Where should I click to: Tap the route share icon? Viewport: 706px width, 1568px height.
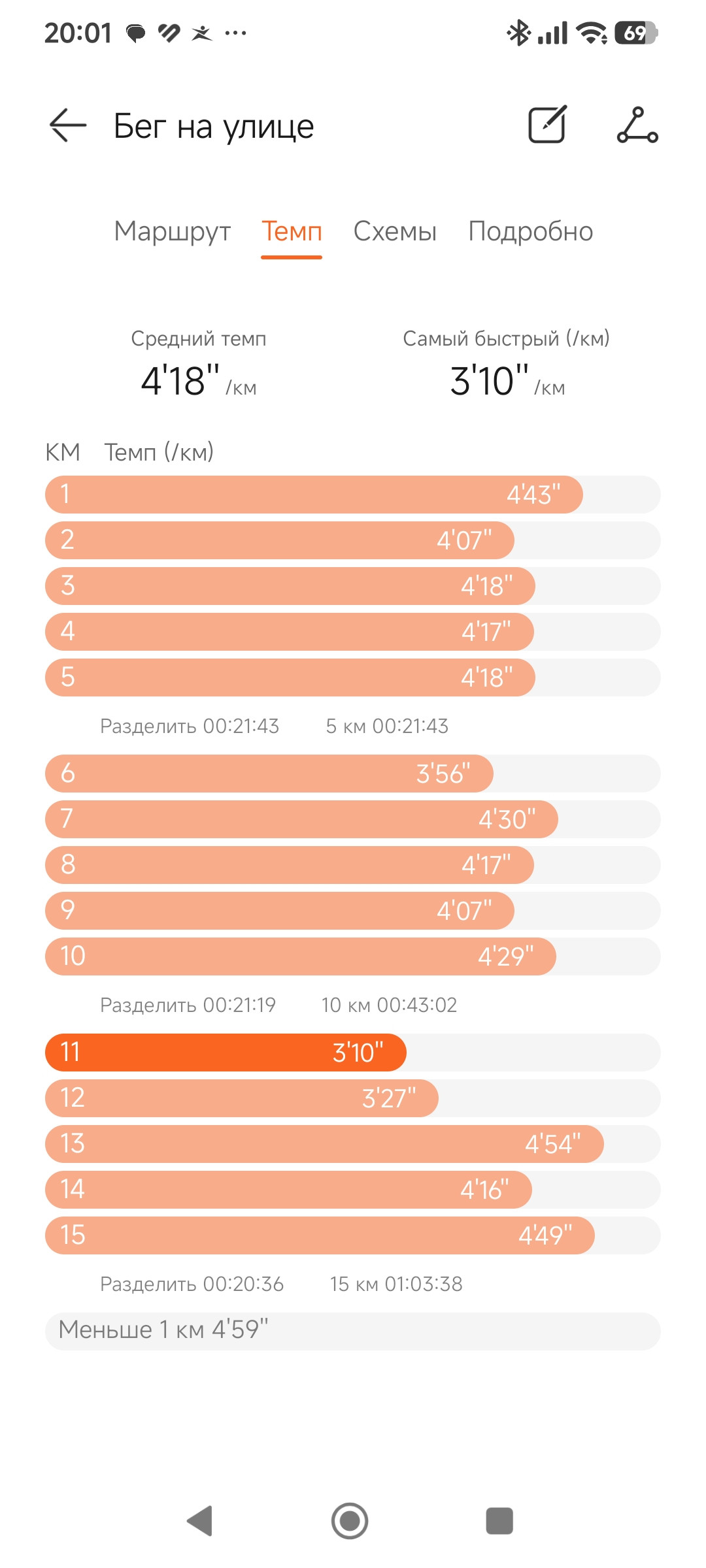click(x=637, y=125)
